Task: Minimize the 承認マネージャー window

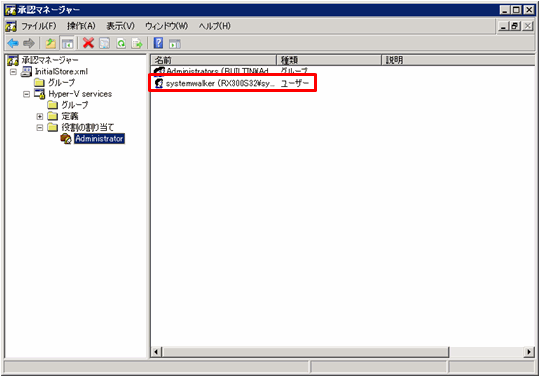Action: click(505, 10)
